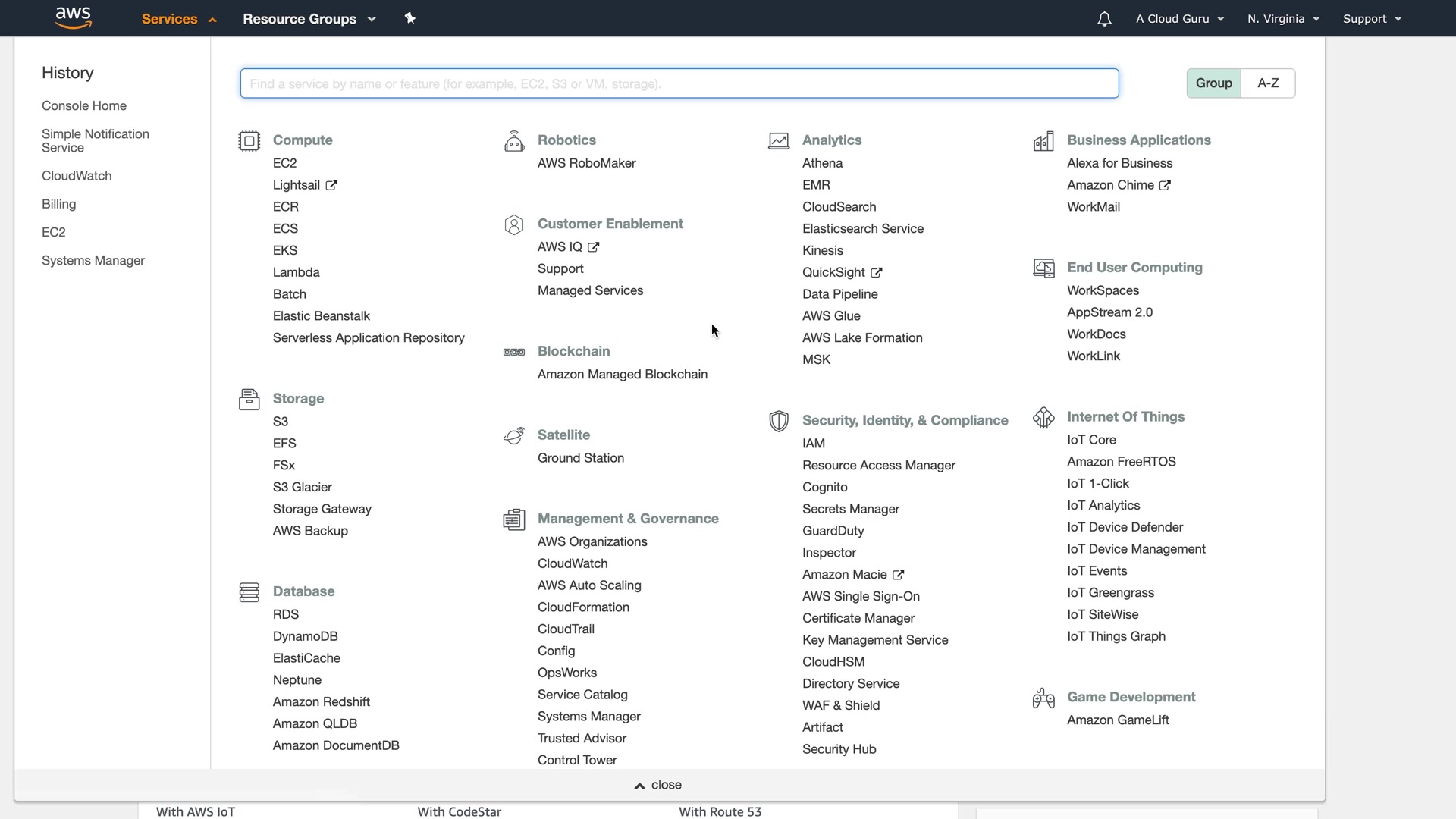
Task: Click the pin shortcuts icon
Action: [410, 18]
